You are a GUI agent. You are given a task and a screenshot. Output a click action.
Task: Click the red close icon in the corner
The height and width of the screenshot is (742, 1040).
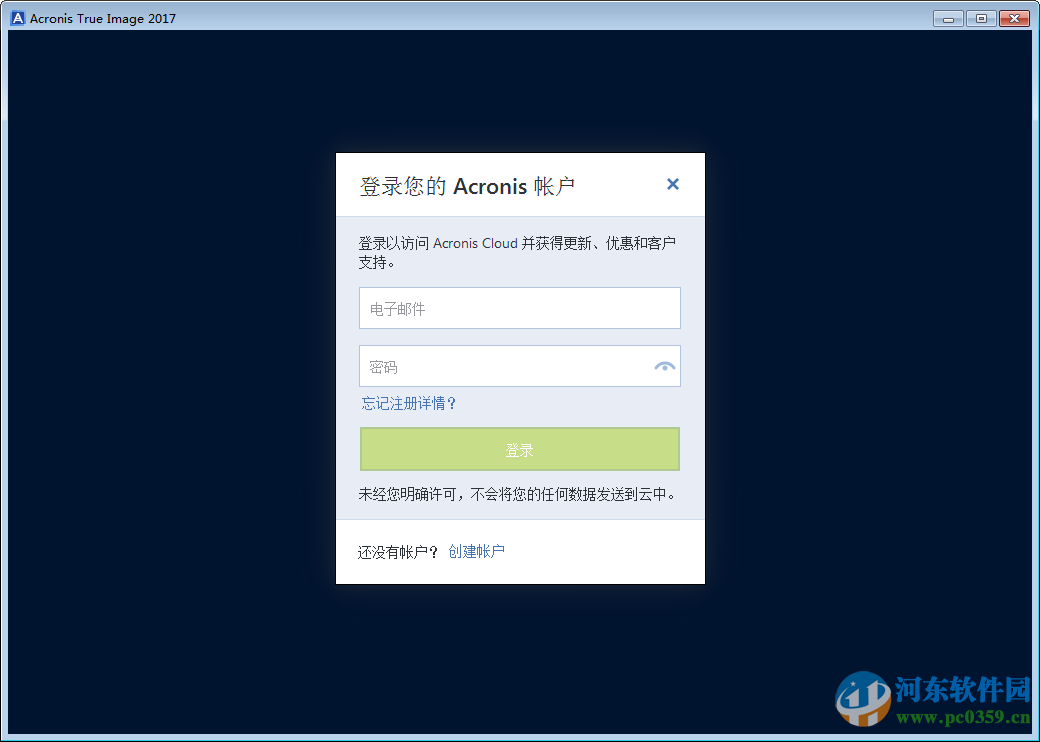(x=1013, y=17)
